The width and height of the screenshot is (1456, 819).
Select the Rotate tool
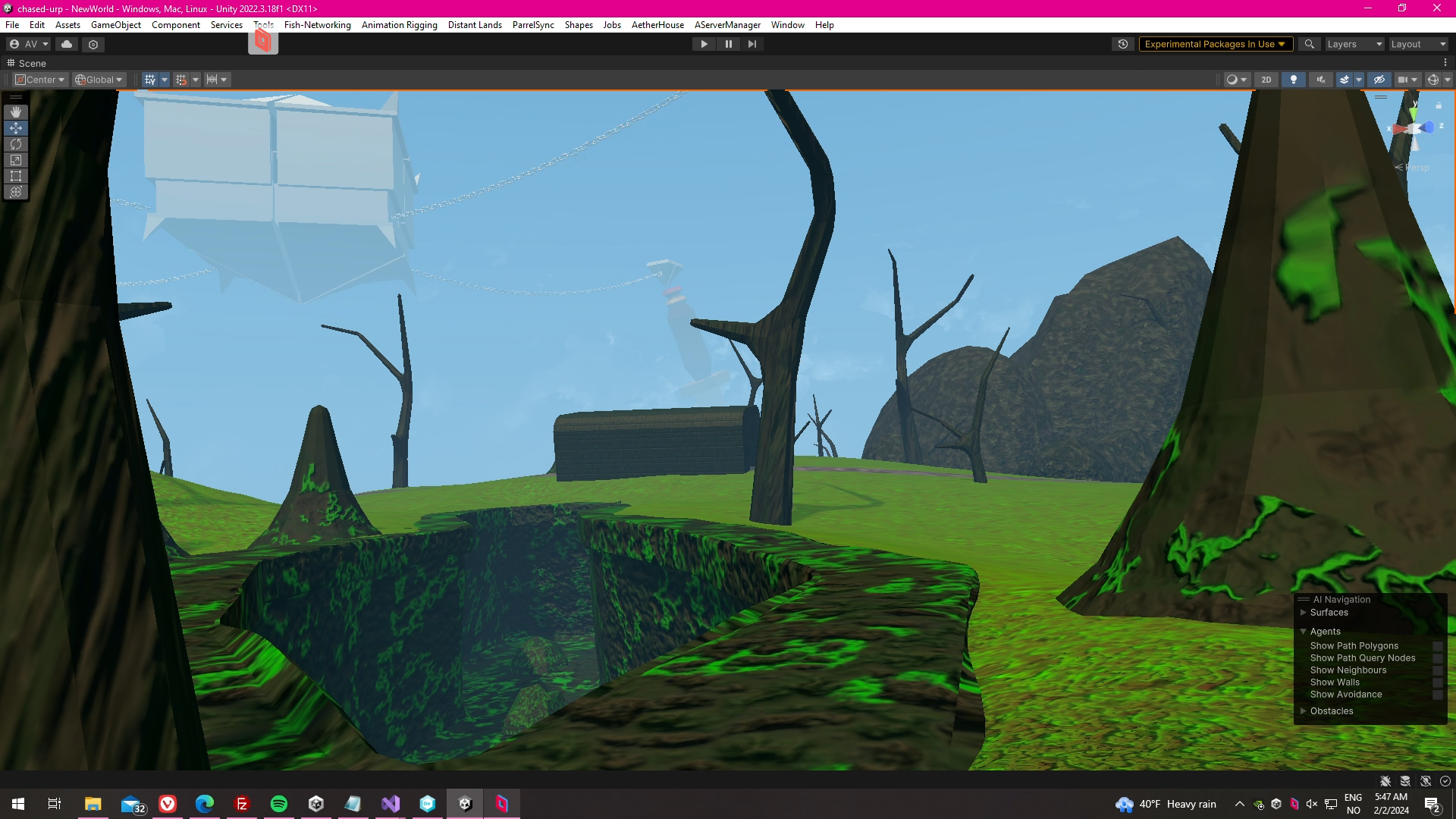16,144
